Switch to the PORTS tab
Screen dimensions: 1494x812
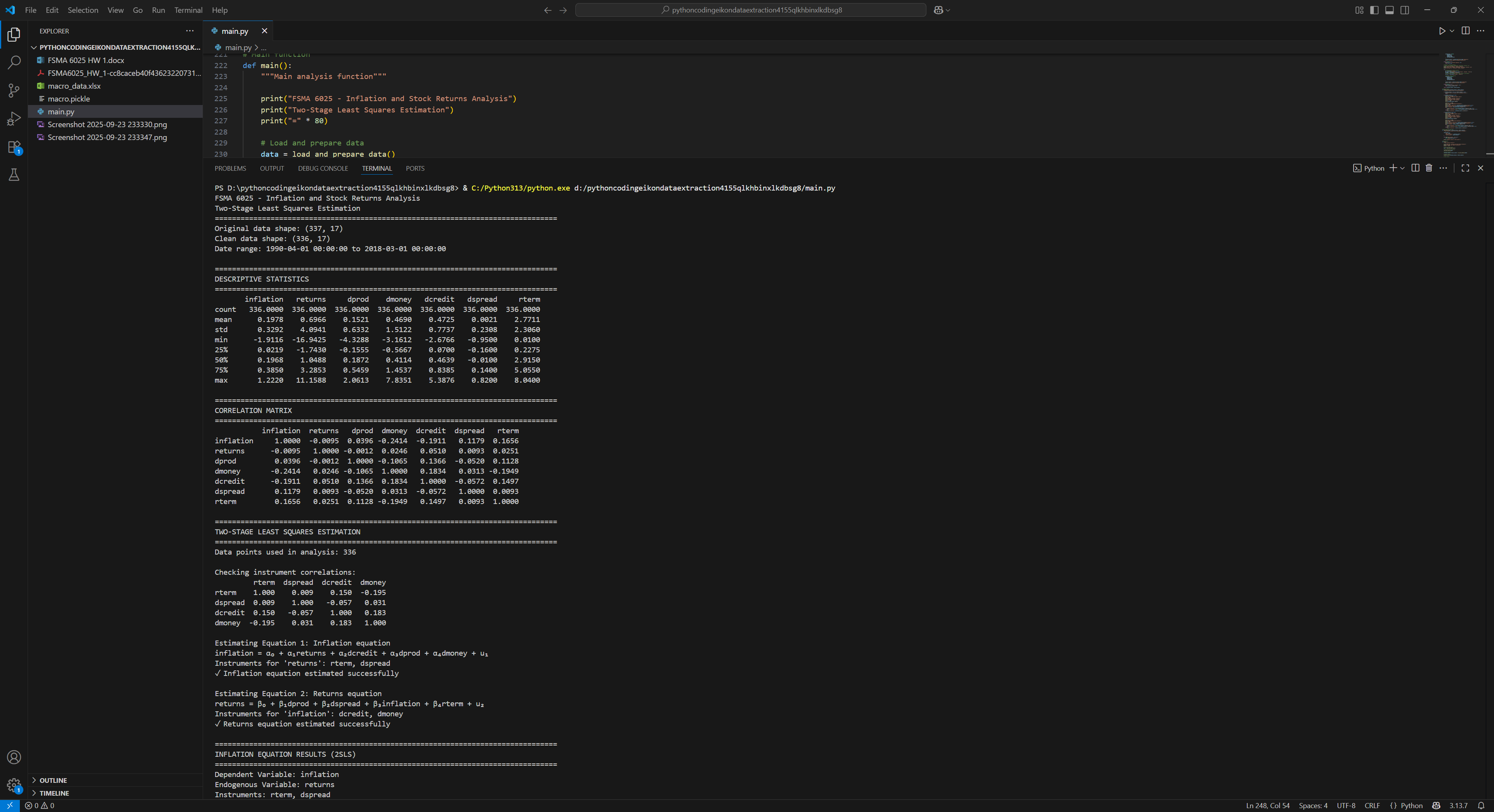click(415, 168)
